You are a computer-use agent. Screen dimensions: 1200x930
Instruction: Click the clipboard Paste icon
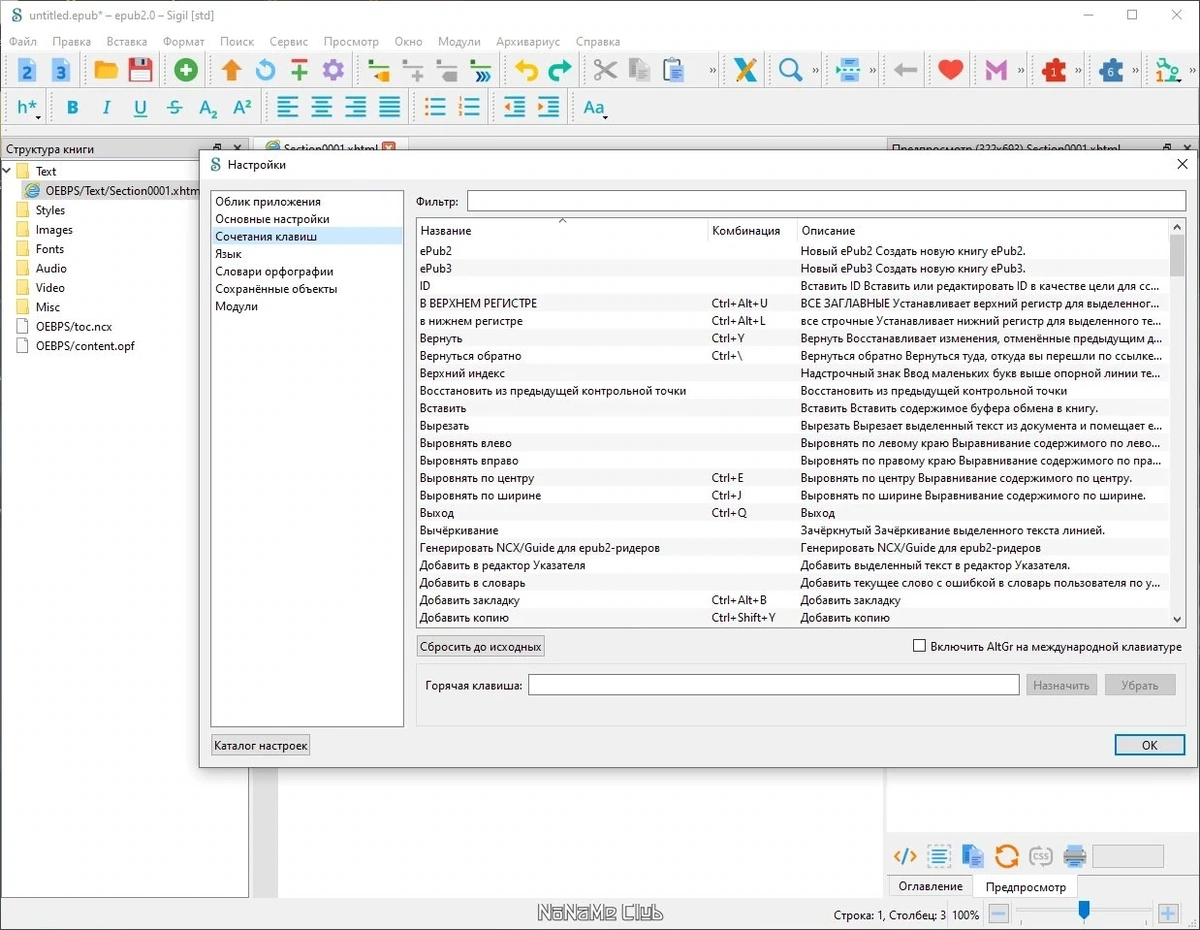point(673,70)
